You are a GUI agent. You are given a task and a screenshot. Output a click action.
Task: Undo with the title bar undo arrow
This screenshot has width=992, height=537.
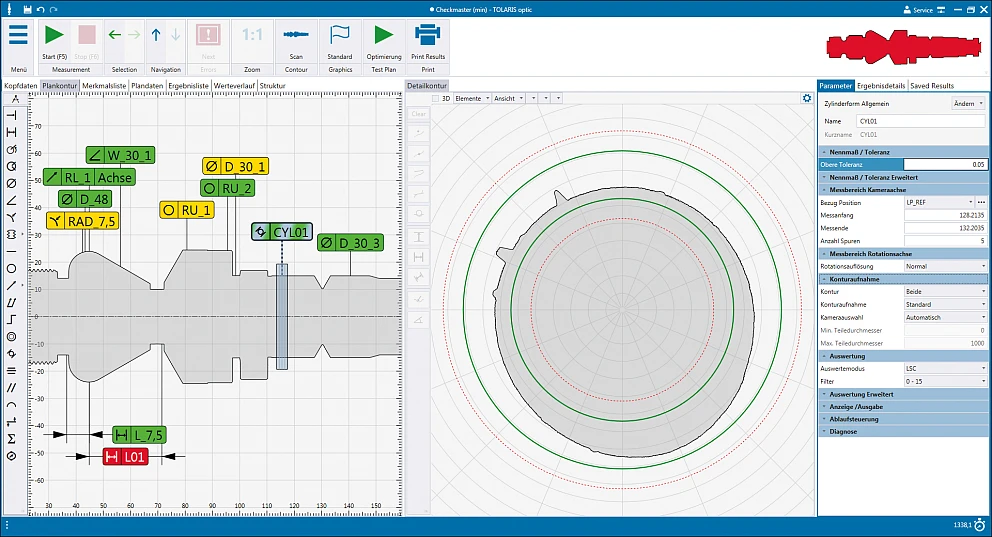coord(40,9)
